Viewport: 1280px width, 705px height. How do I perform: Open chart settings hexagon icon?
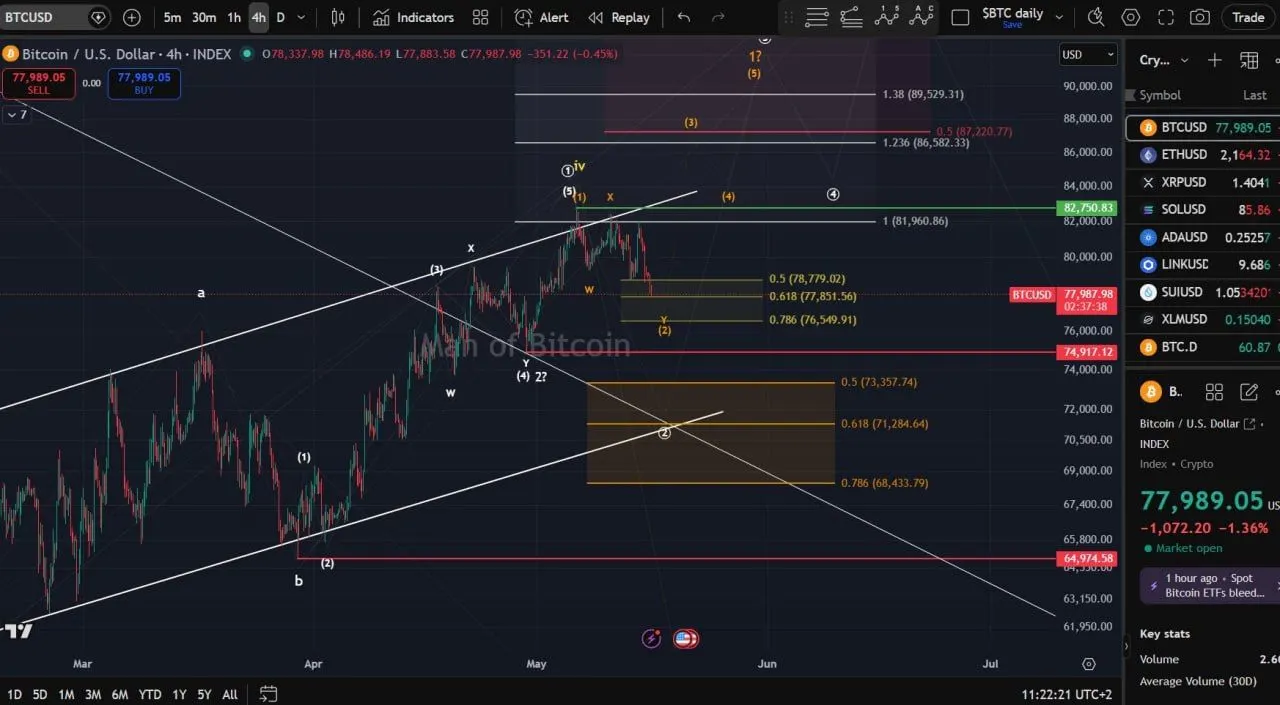click(x=1131, y=17)
